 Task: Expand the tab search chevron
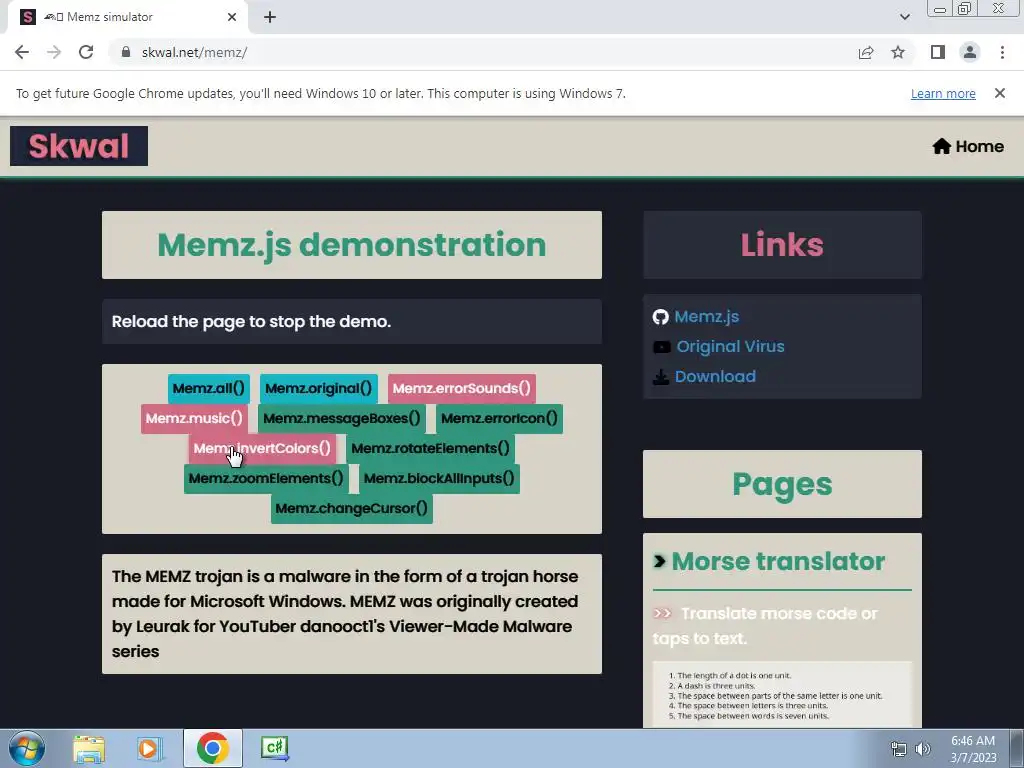click(904, 17)
